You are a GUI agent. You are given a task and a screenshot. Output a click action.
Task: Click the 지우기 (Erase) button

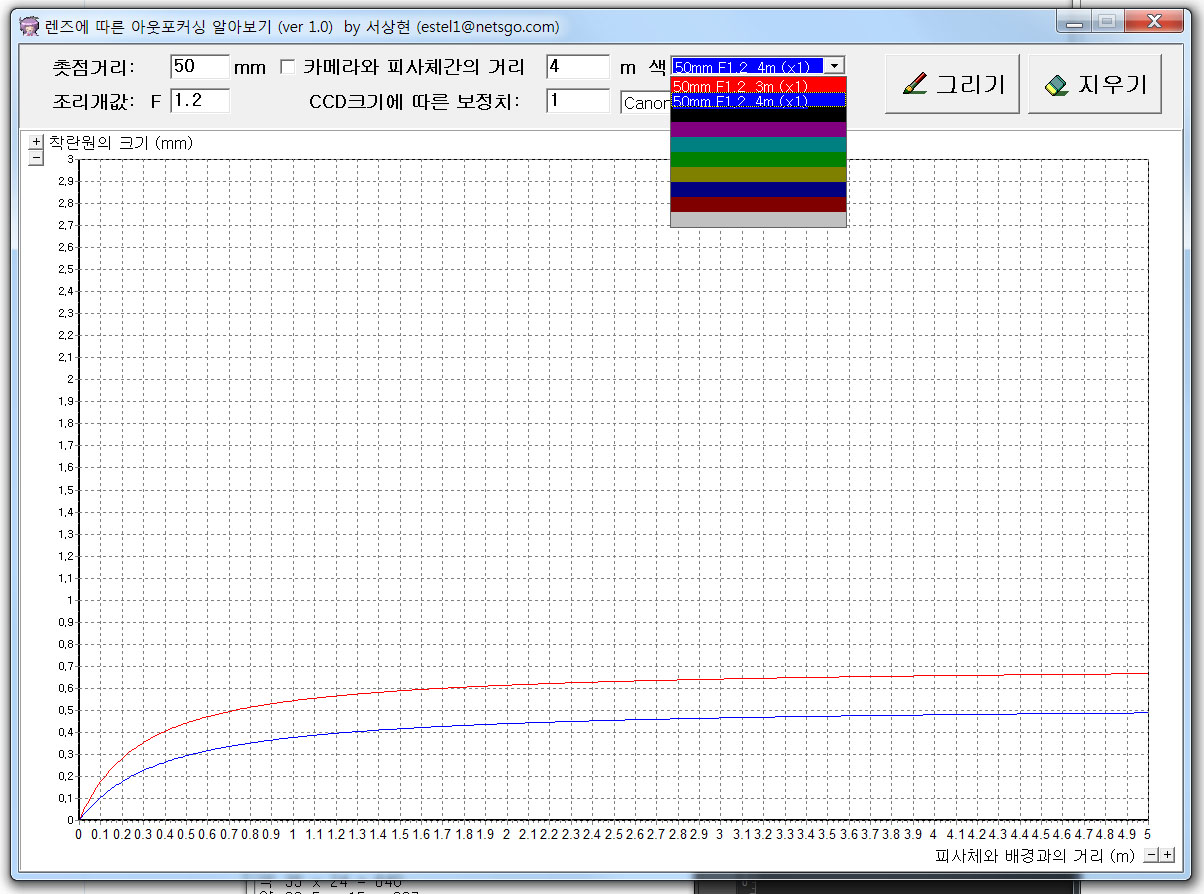coord(1094,85)
